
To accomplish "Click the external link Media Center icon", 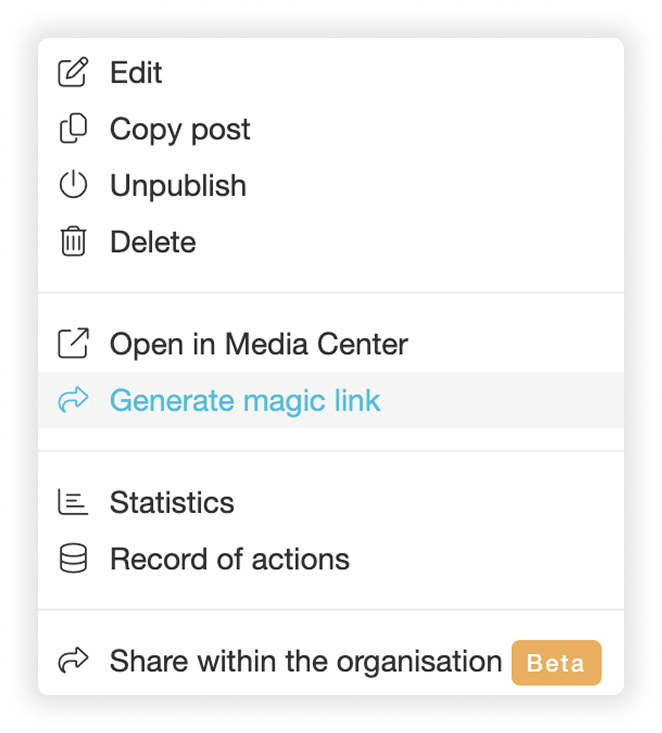I will 73,343.
